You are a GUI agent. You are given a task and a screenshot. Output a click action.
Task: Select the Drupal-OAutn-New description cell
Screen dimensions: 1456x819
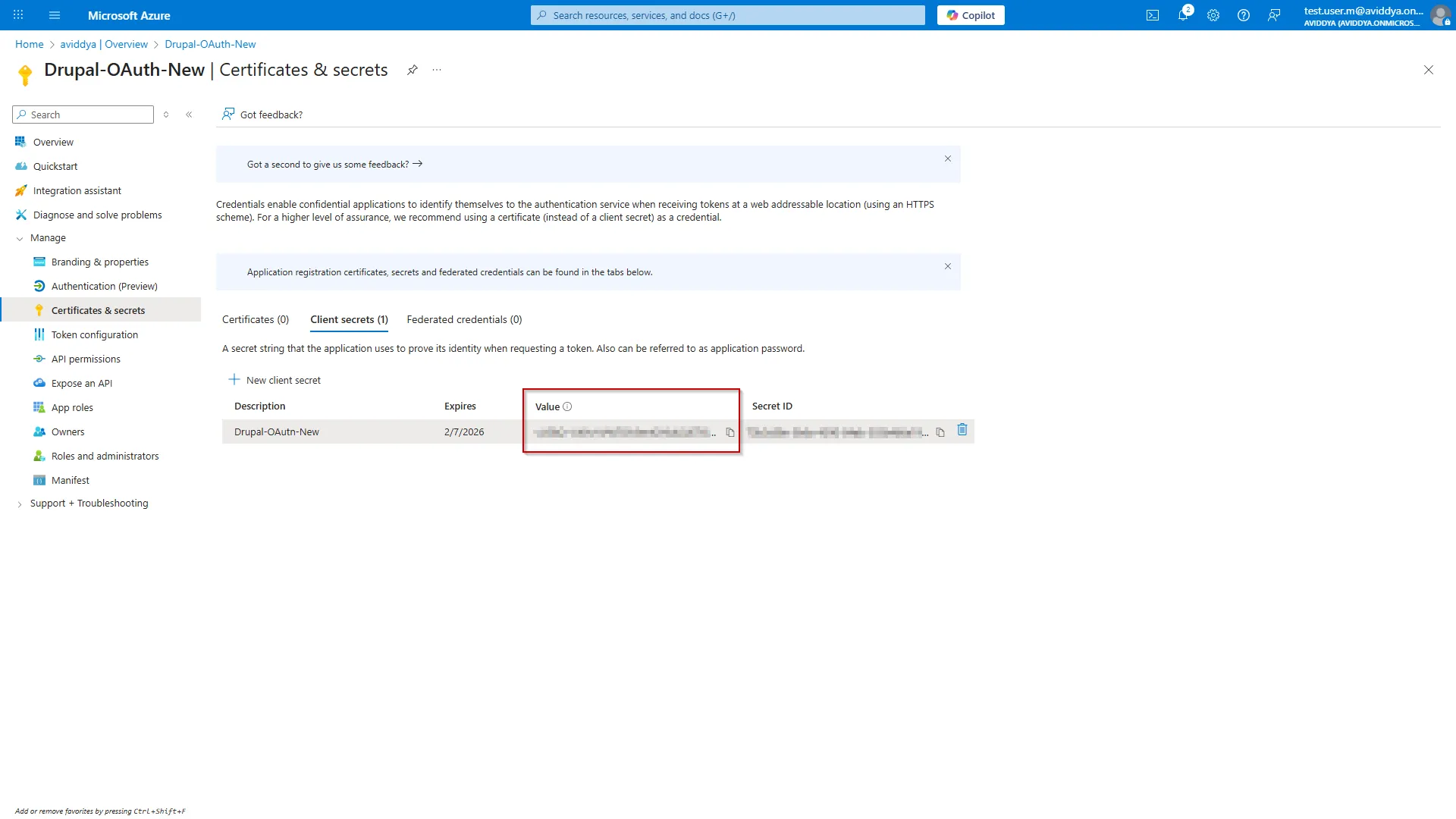tap(277, 432)
